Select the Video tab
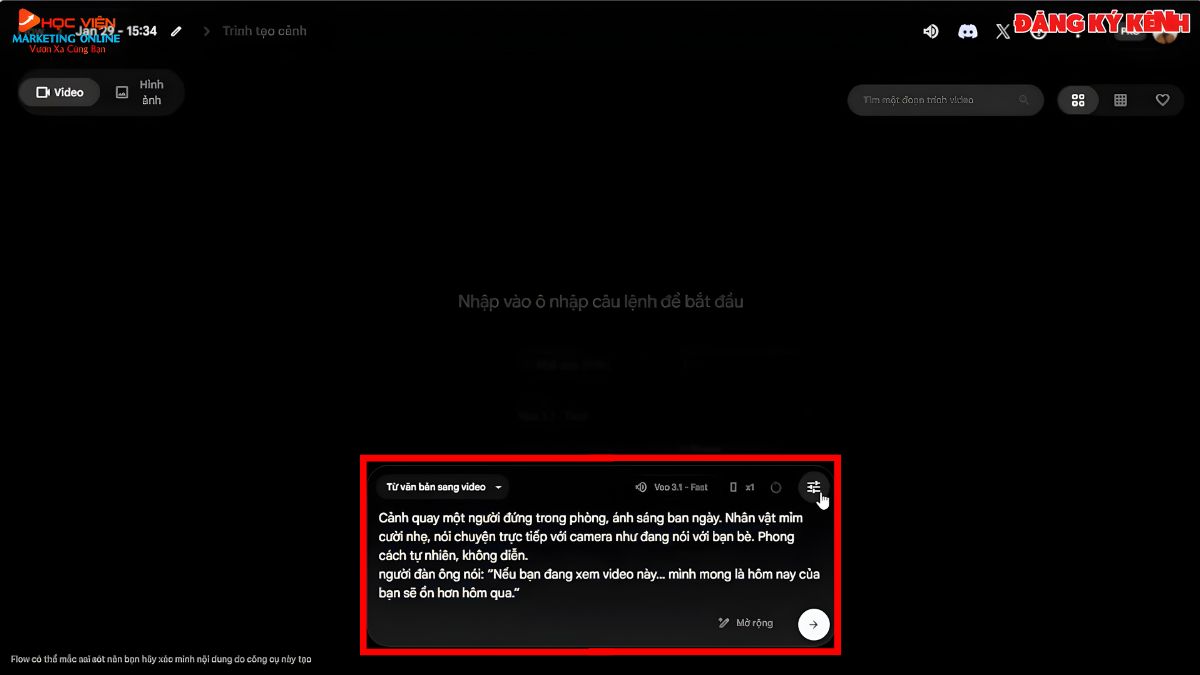Image resolution: width=1200 pixels, height=675 pixels. click(x=60, y=92)
